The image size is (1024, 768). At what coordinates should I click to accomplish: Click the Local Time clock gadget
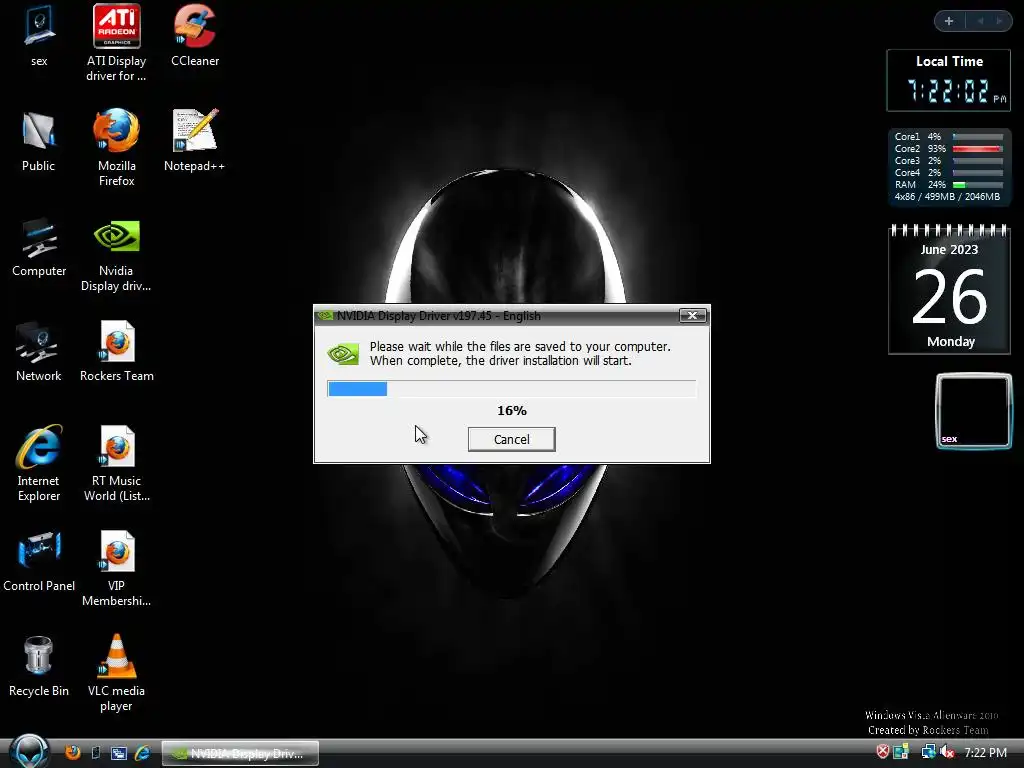pos(948,80)
